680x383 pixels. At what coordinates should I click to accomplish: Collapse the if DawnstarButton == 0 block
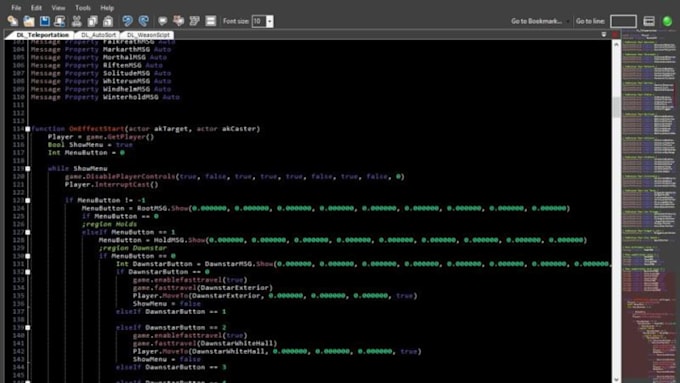click(x=28, y=272)
